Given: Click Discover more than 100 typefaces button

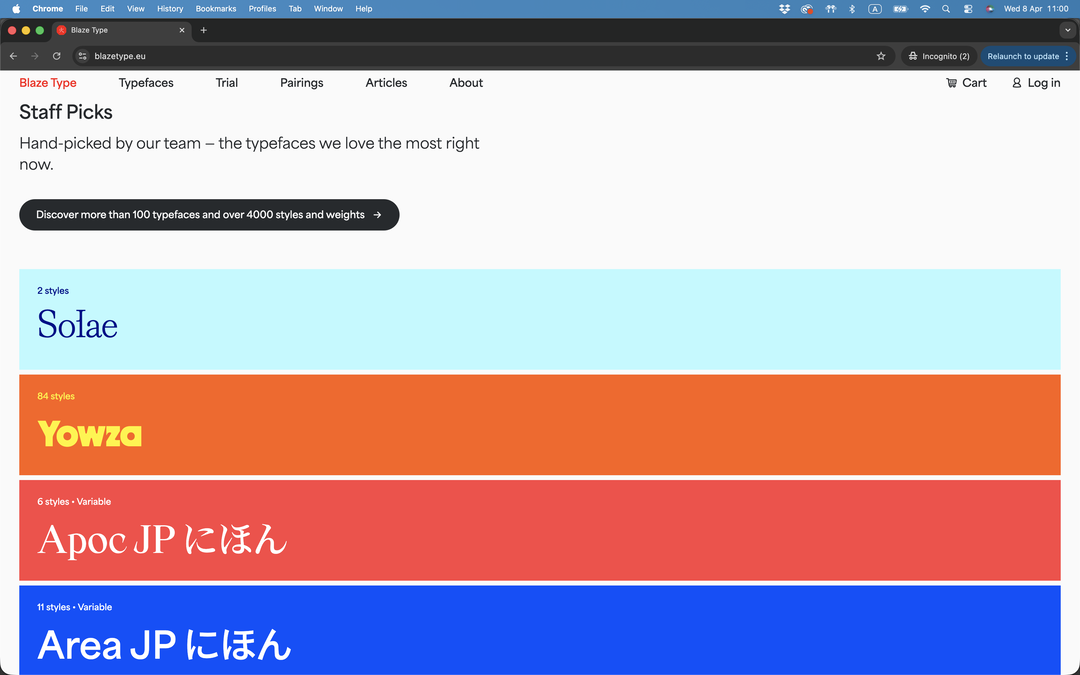Looking at the screenshot, I should click(209, 215).
